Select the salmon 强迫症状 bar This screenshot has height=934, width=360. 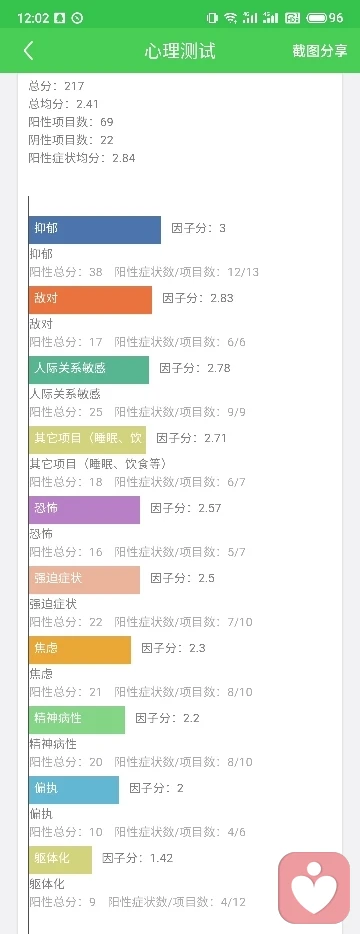coord(84,580)
